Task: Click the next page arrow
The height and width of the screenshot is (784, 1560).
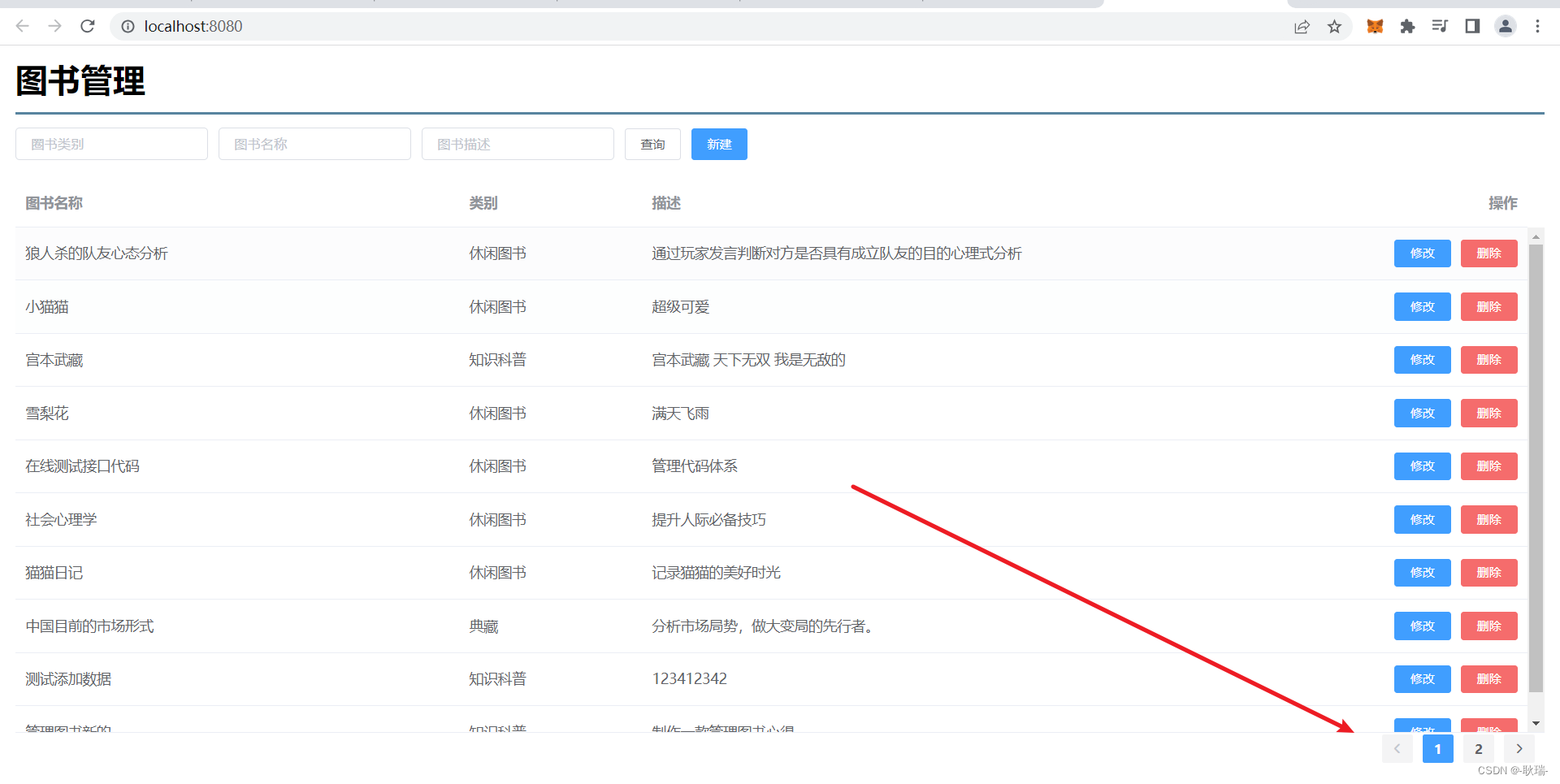Action: point(1519,749)
